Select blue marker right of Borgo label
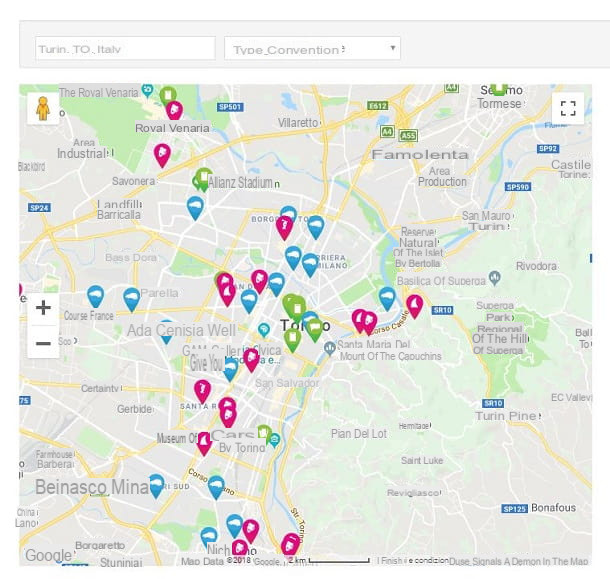This screenshot has width=610, height=579. click(316, 227)
